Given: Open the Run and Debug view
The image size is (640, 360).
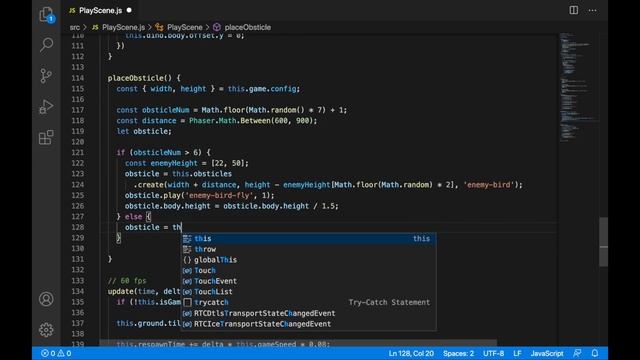Looking at the screenshot, I should pos(46,107).
